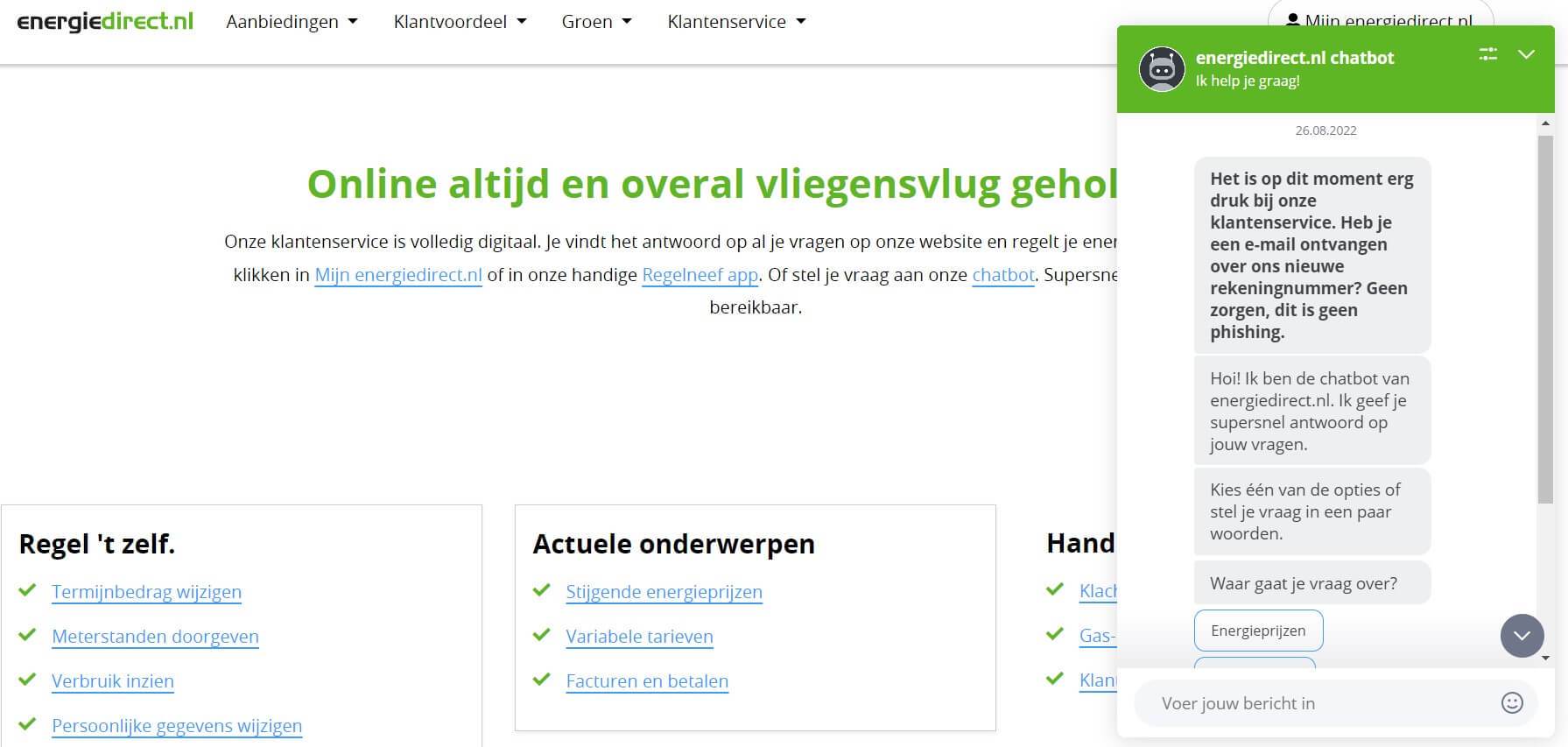Go to Facturen en betalen

tap(647, 681)
